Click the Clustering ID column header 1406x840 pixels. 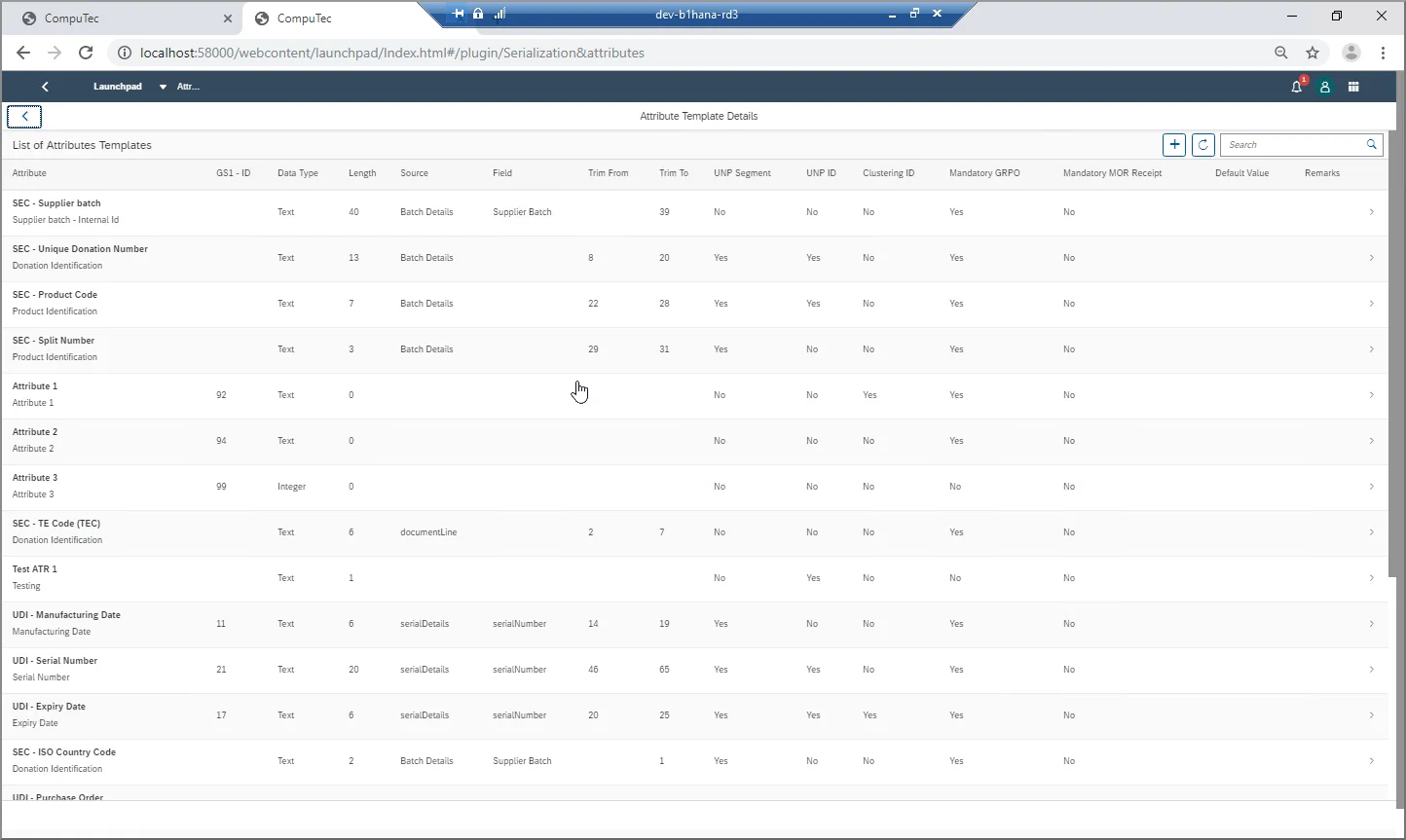coord(888,173)
